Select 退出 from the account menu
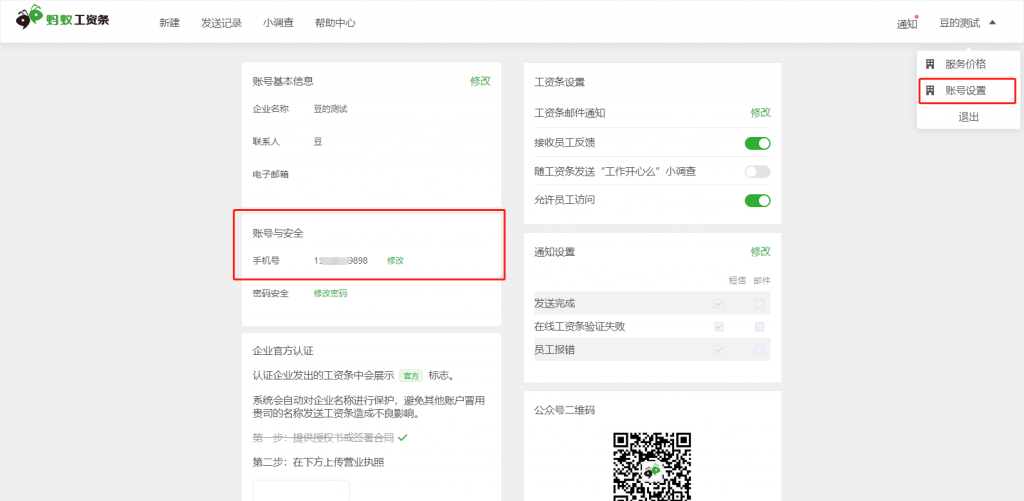The width and height of the screenshot is (1024, 501). pyautogui.click(x=968, y=117)
